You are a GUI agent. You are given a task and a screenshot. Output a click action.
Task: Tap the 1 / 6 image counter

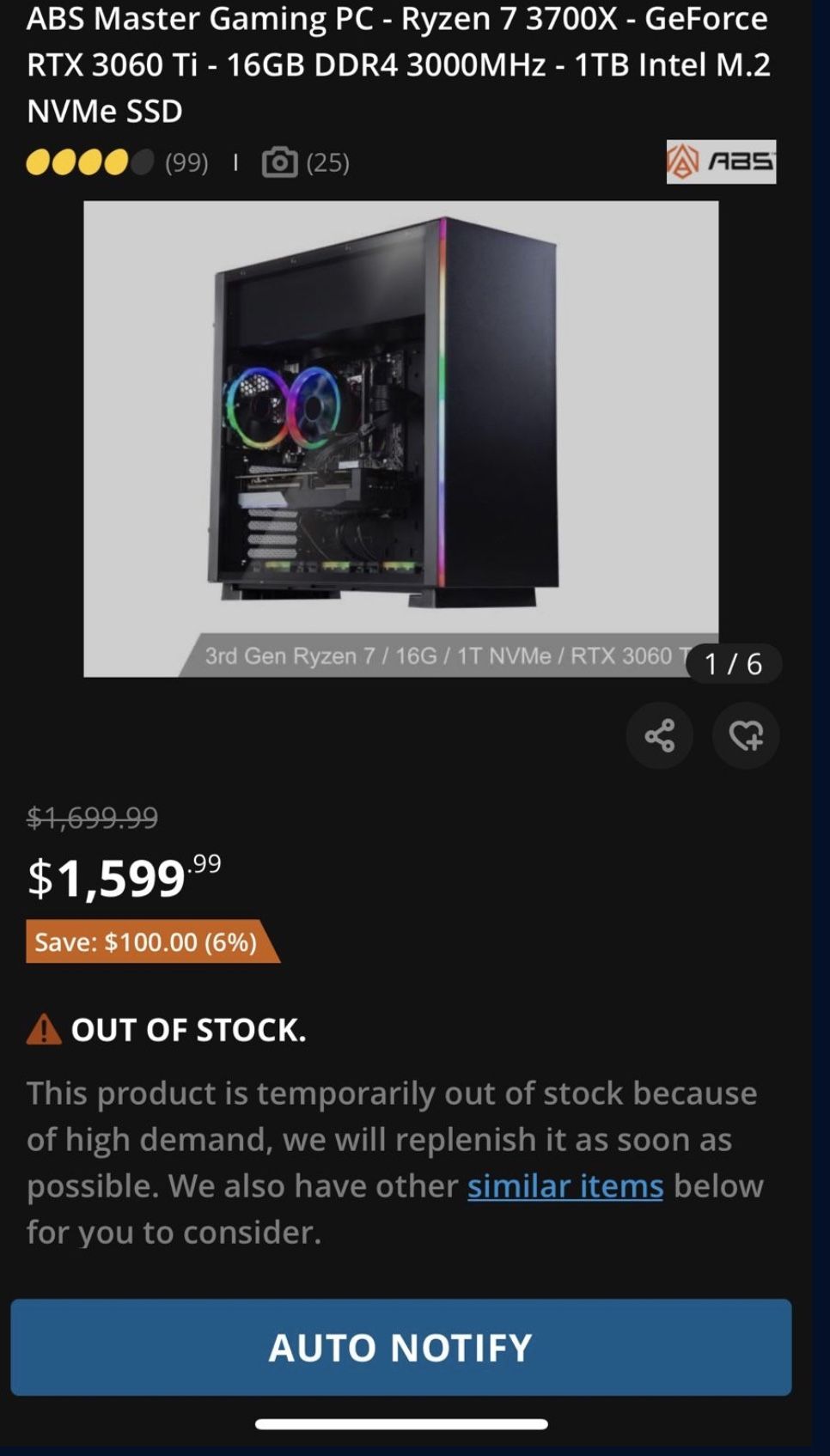[x=733, y=663]
